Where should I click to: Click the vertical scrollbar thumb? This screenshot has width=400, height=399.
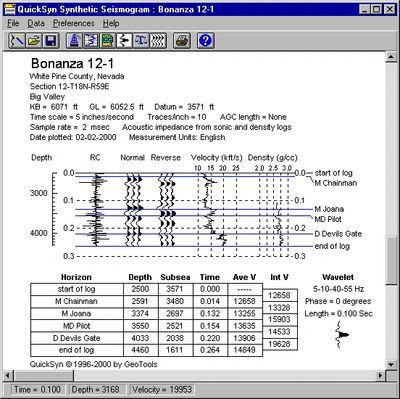391,260
